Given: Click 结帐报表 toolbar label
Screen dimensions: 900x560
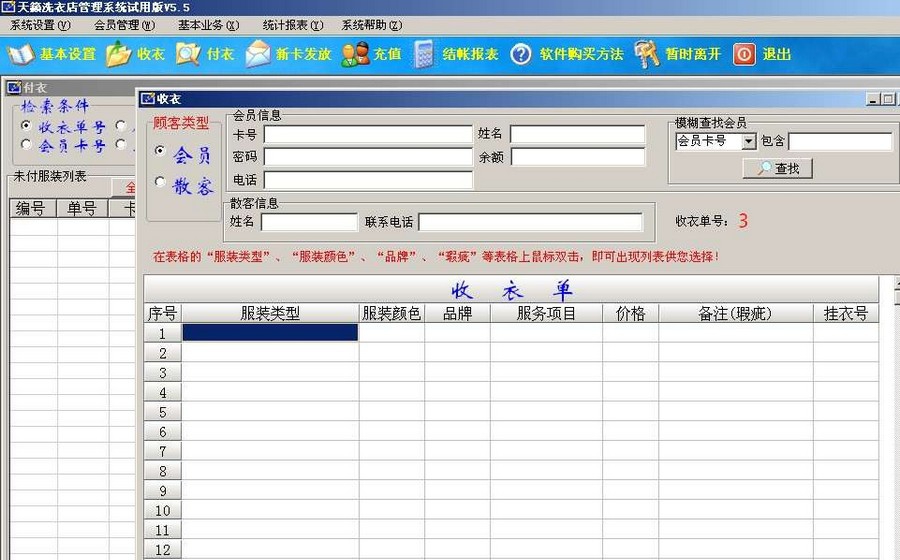Looking at the screenshot, I should (470, 55).
